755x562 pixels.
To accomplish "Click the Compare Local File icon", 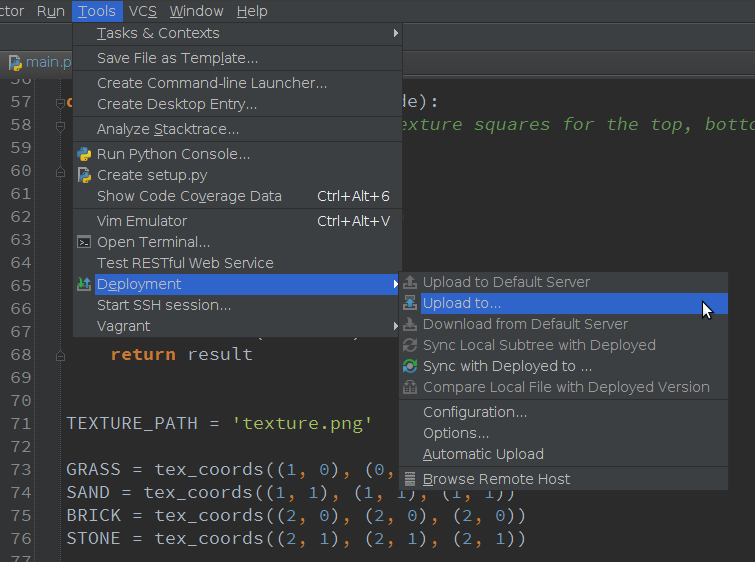I will 410,387.
